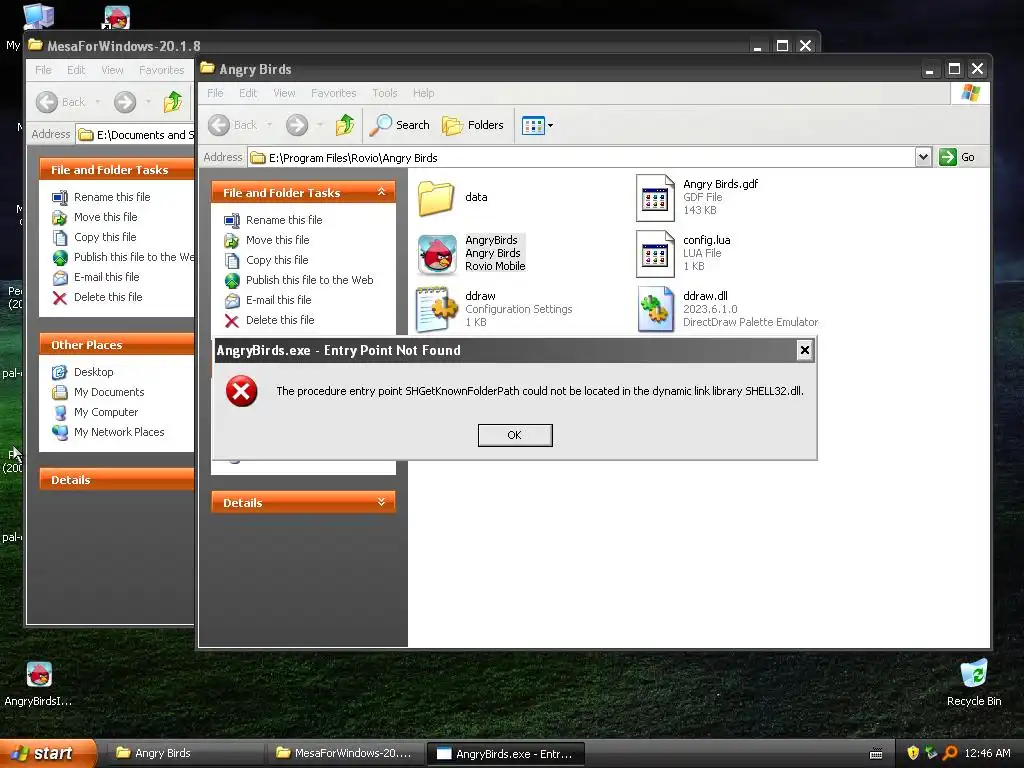
Task: Open Favorites menu in Angry Birds window
Action: pos(334,93)
